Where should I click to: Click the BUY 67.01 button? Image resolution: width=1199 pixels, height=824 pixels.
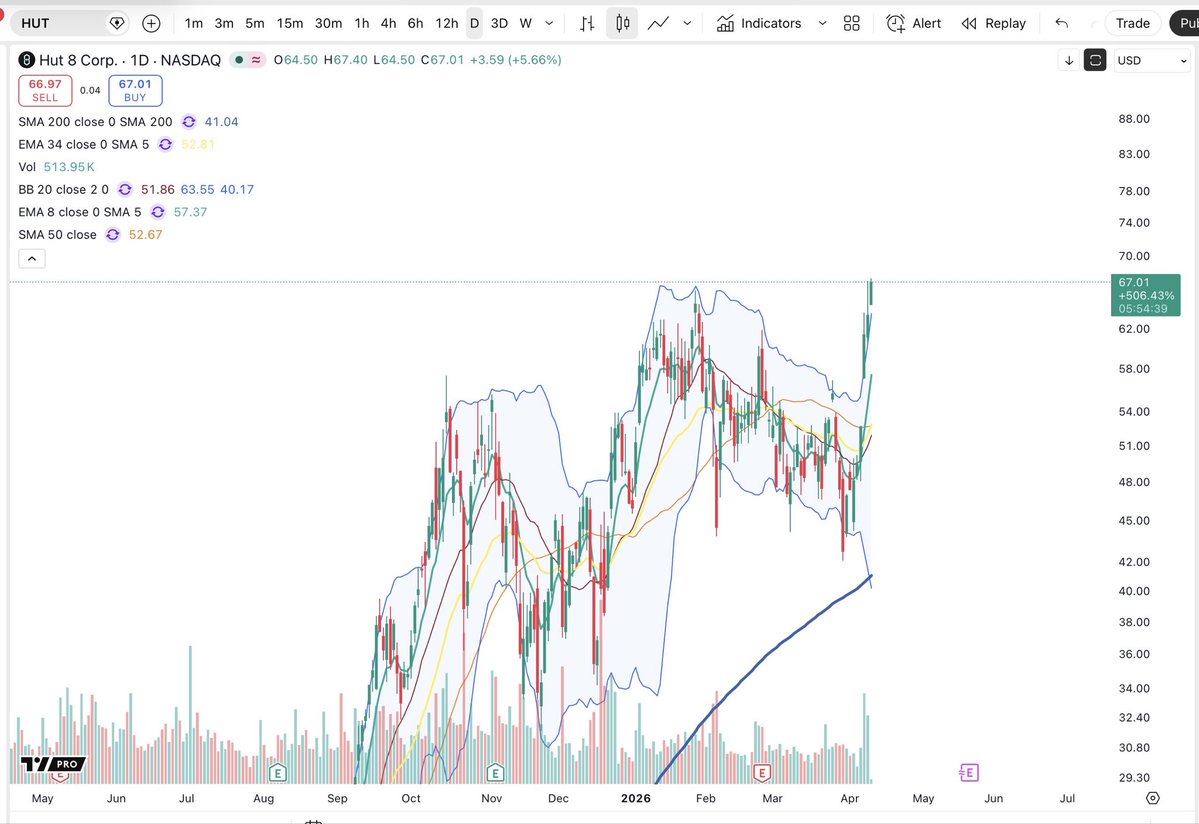point(135,89)
